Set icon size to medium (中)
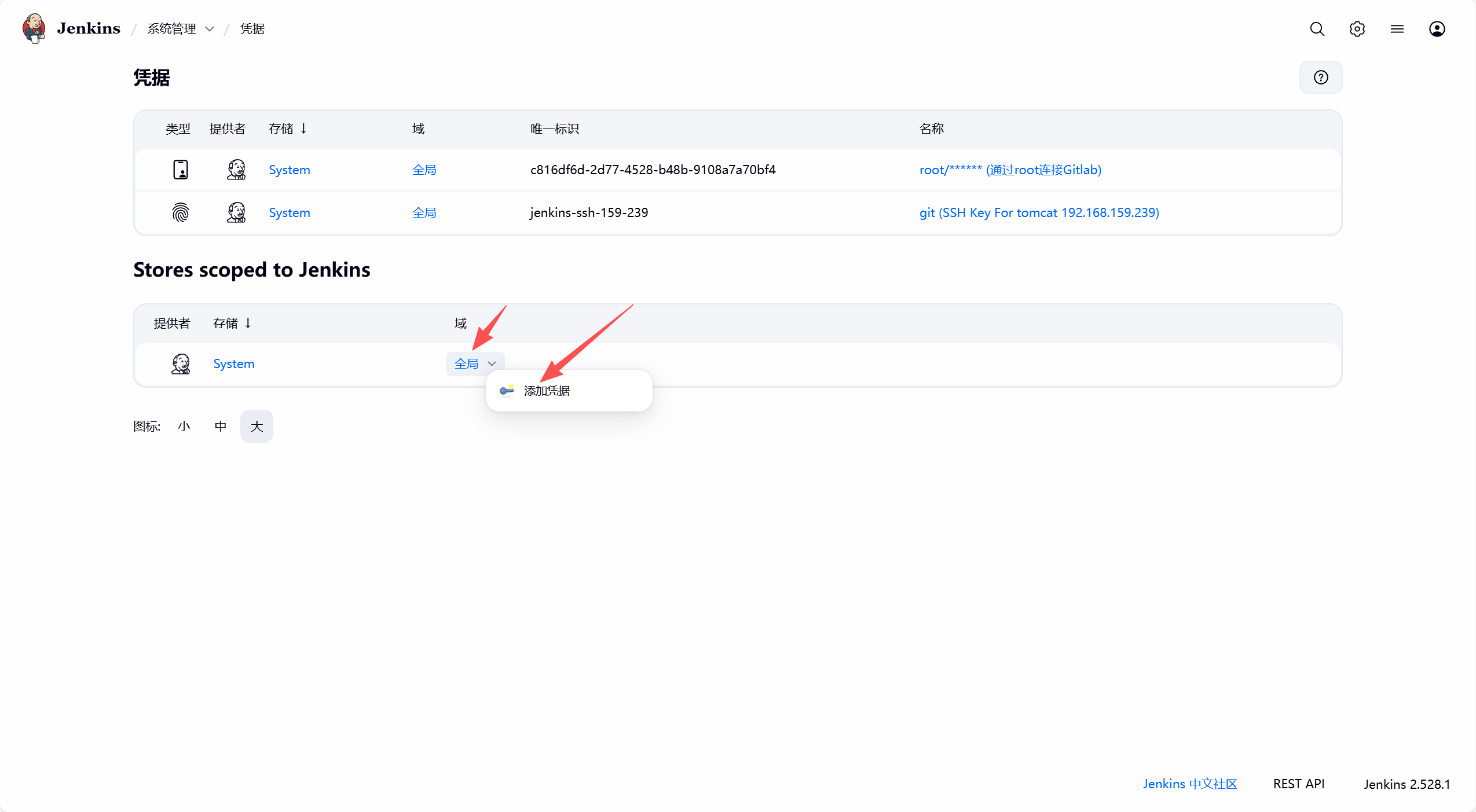Screen dimensions: 1476x812 220,427
